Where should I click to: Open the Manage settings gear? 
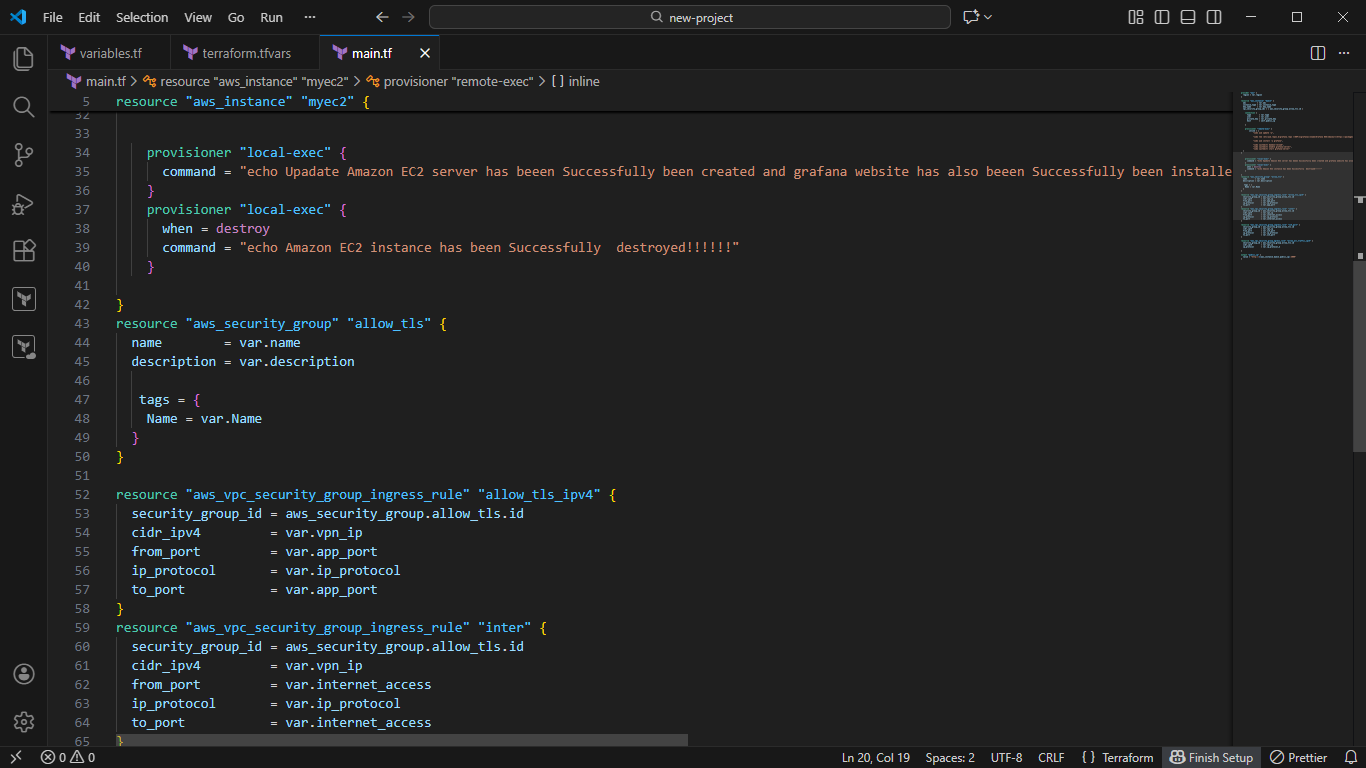click(23, 722)
